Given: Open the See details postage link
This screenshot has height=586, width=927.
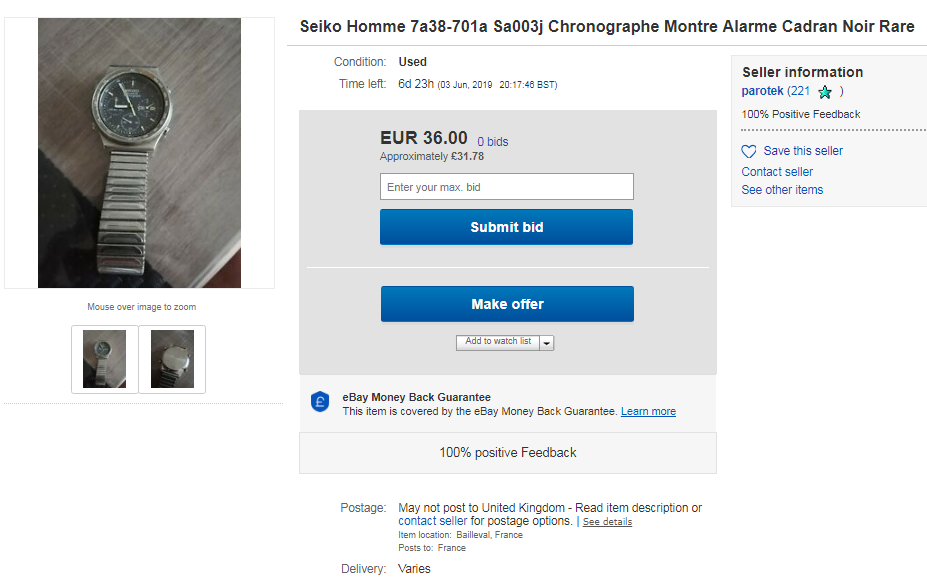Looking at the screenshot, I should point(607,522).
